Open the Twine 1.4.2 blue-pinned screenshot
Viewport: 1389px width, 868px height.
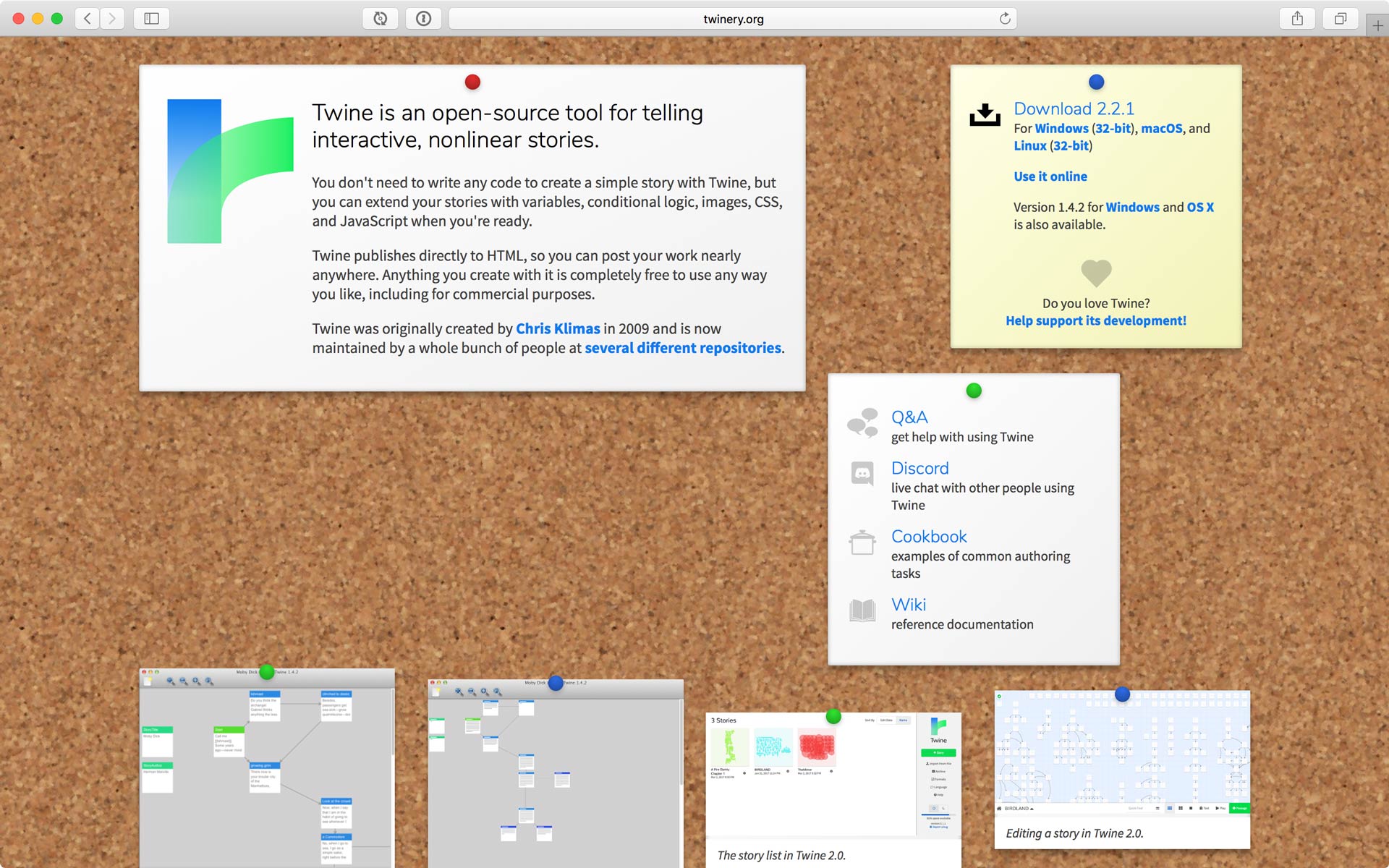[x=556, y=773]
